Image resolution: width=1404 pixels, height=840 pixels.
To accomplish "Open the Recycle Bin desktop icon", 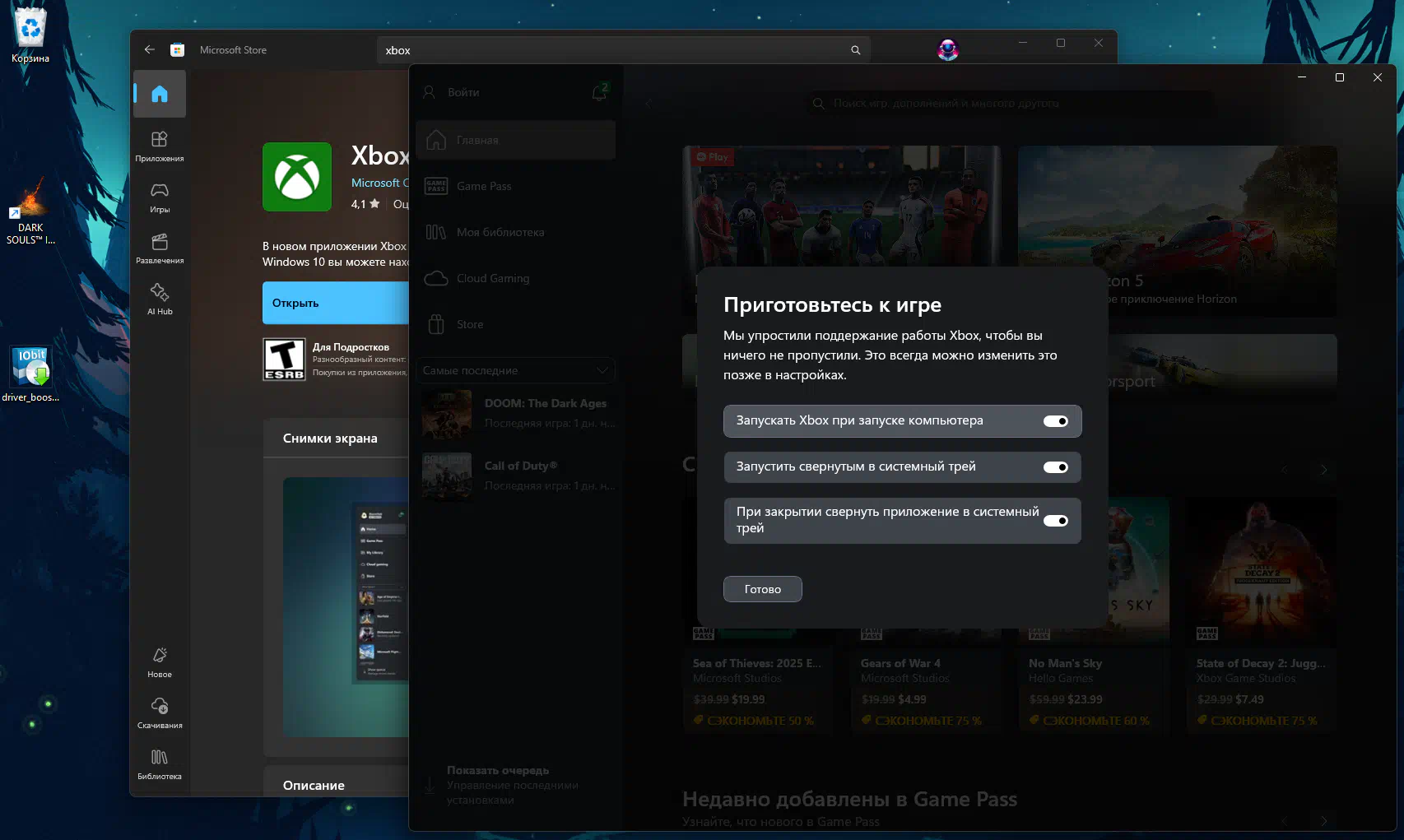I will tap(30, 35).
